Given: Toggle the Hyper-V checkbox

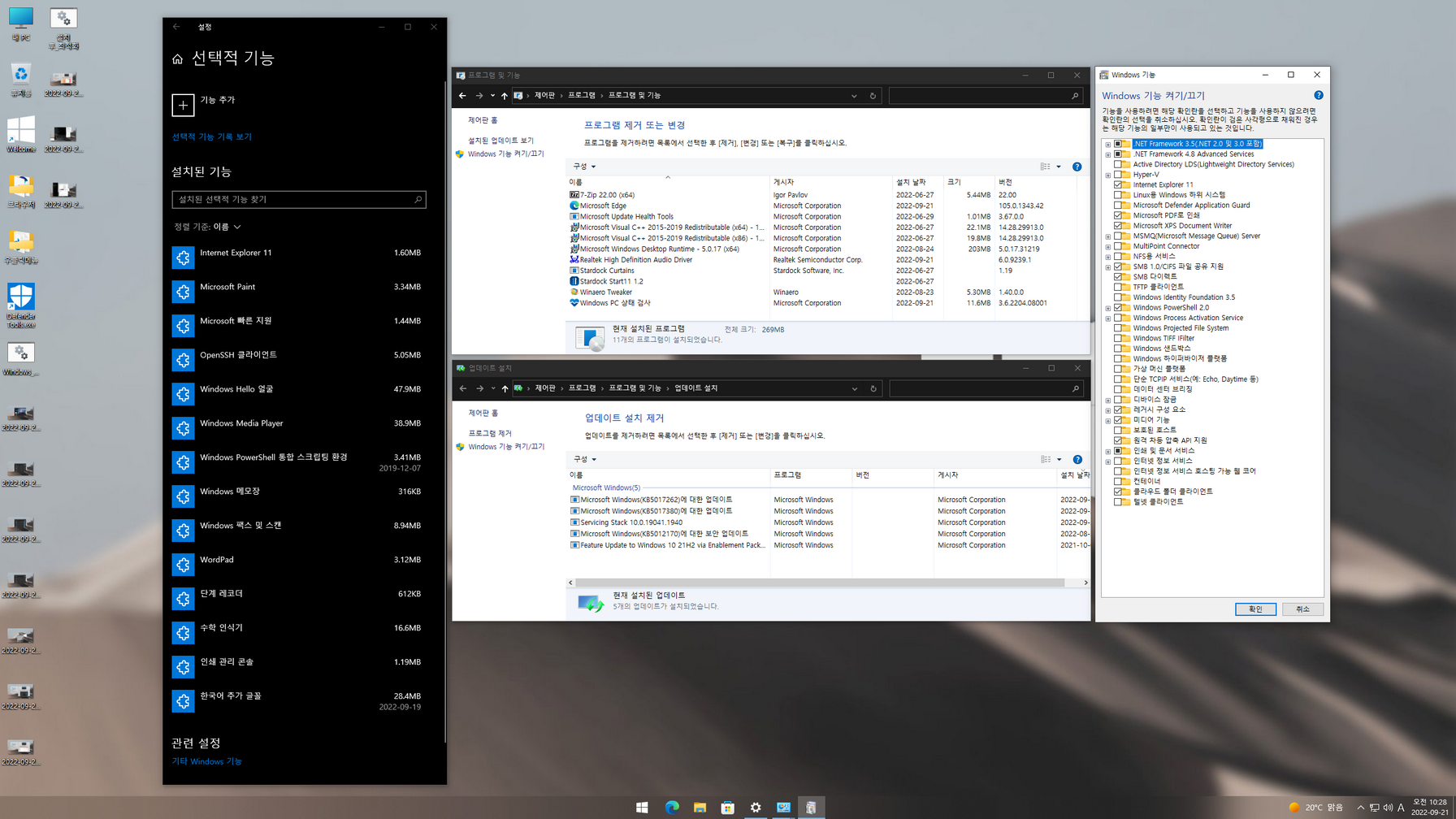Looking at the screenshot, I should coord(1118,175).
